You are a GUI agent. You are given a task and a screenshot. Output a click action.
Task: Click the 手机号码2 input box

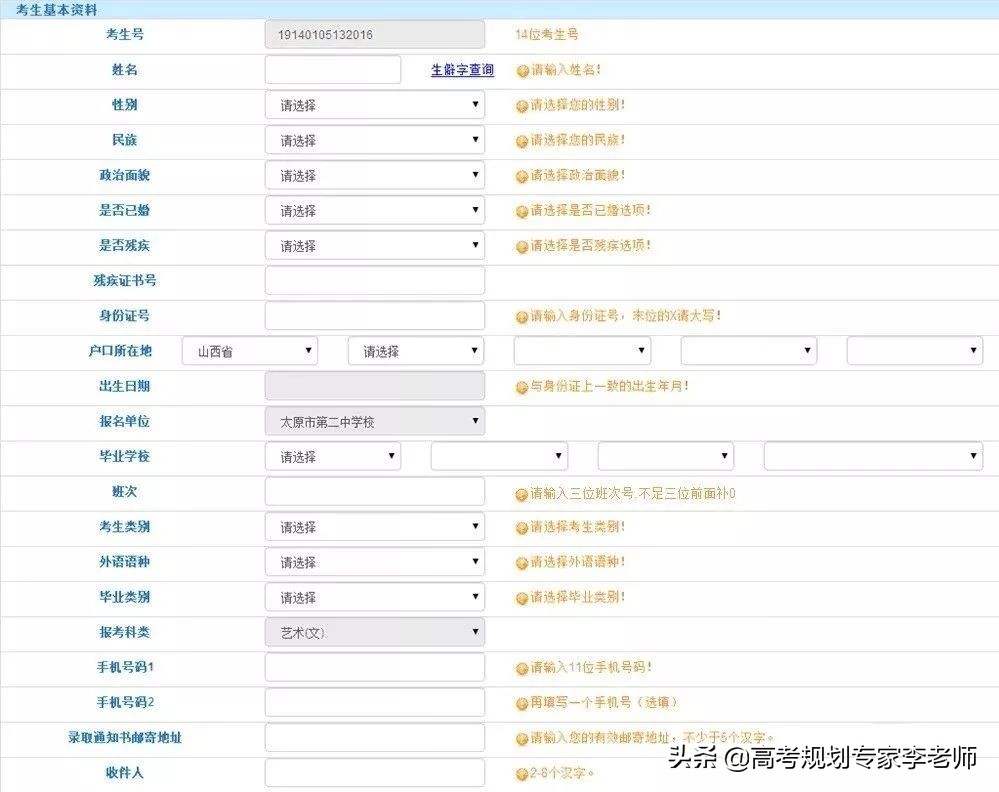[x=374, y=702]
